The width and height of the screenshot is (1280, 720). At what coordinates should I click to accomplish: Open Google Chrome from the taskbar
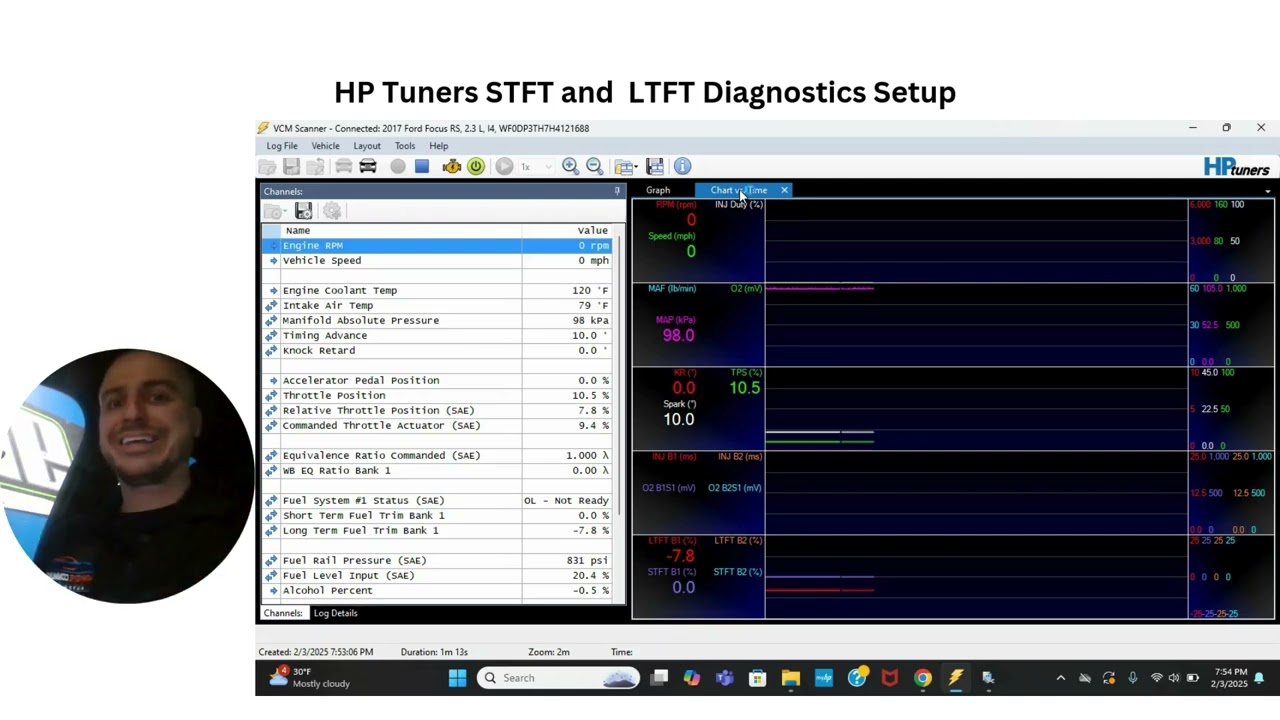coord(923,678)
